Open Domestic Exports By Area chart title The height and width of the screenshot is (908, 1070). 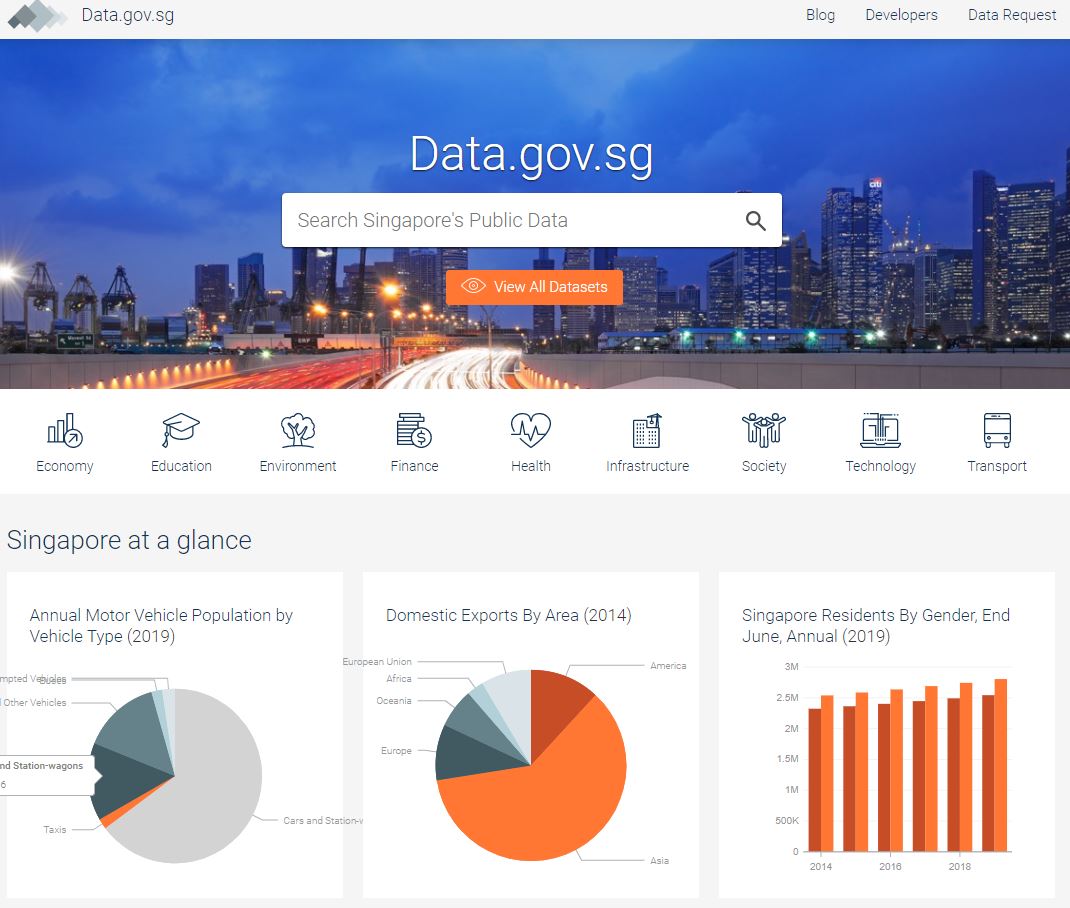[x=508, y=615]
